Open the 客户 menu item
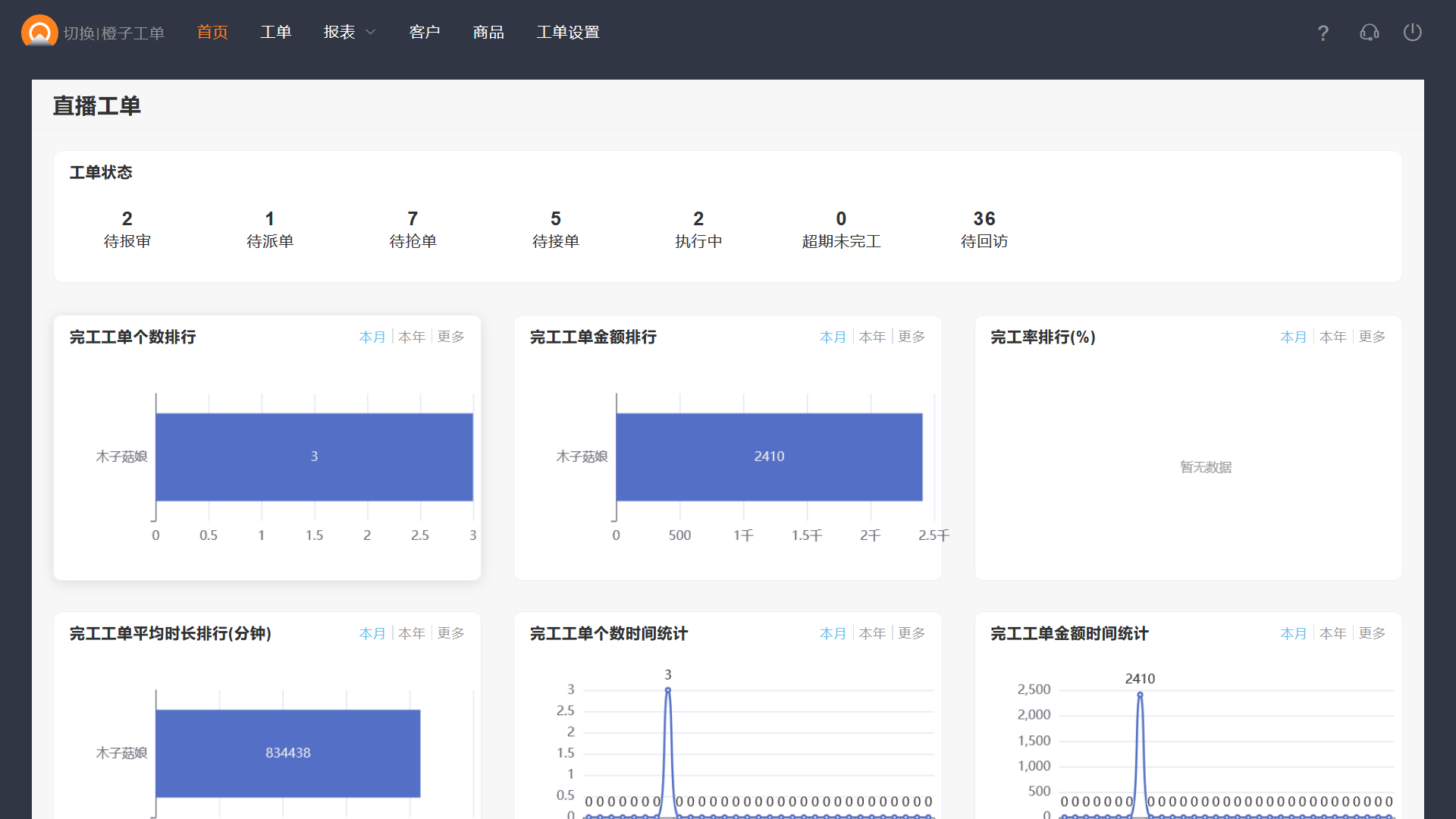1456x819 pixels. click(425, 33)
